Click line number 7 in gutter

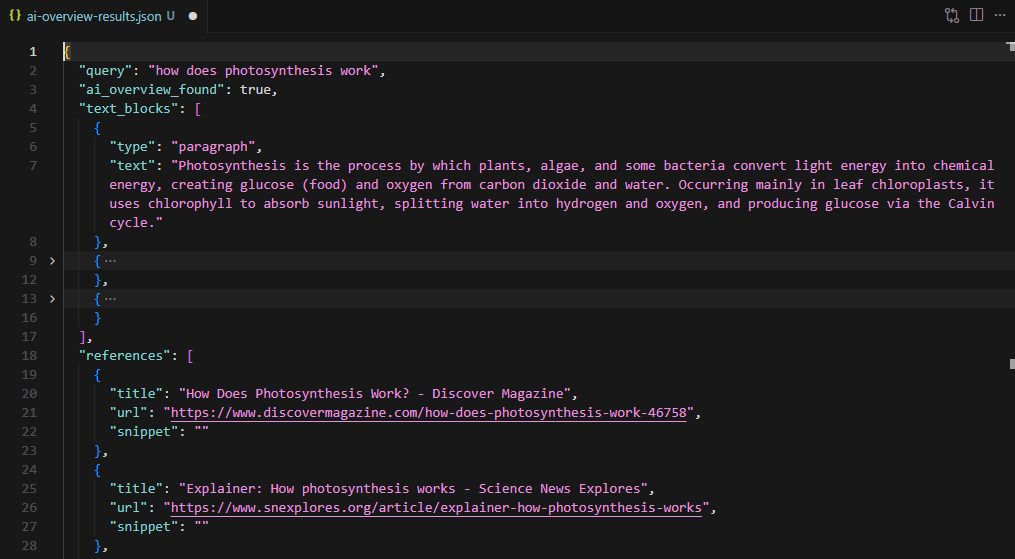coord(32,166)
